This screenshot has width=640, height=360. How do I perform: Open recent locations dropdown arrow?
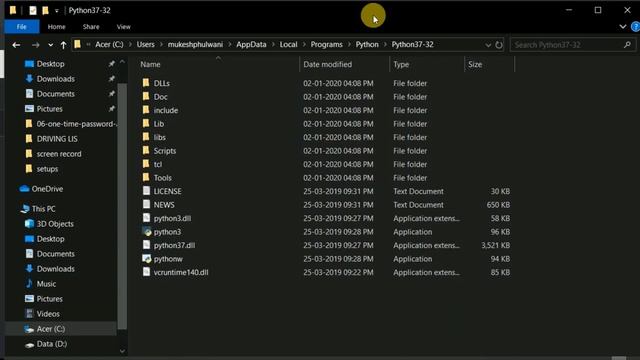pyautogui.click(x=50, y=45)
